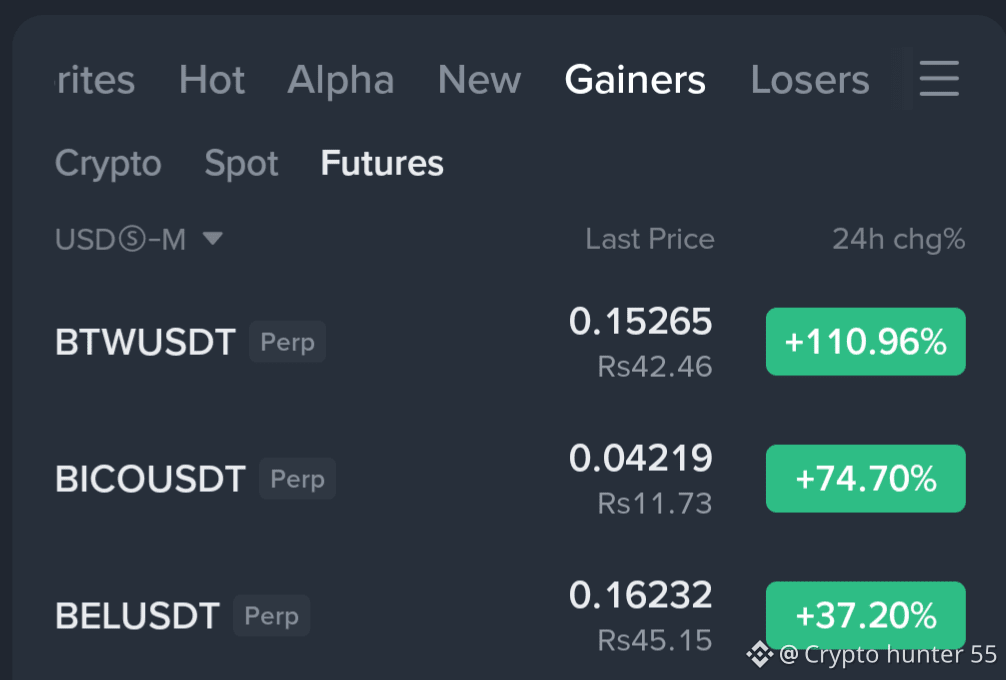This screenshot has width=1006, height=680.
Task: Sort by Last Price column header
Action: pyautogui.click(x=649, y=239)
